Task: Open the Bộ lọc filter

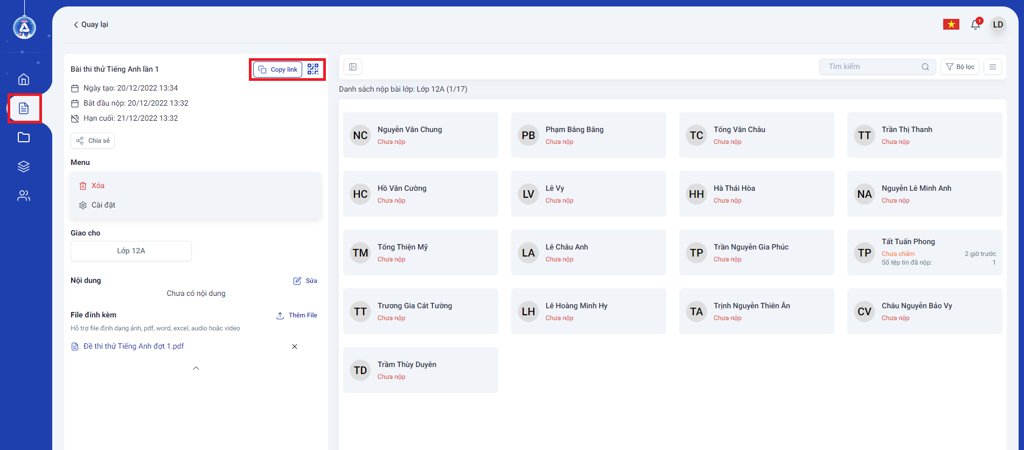Action: (960, 67)
